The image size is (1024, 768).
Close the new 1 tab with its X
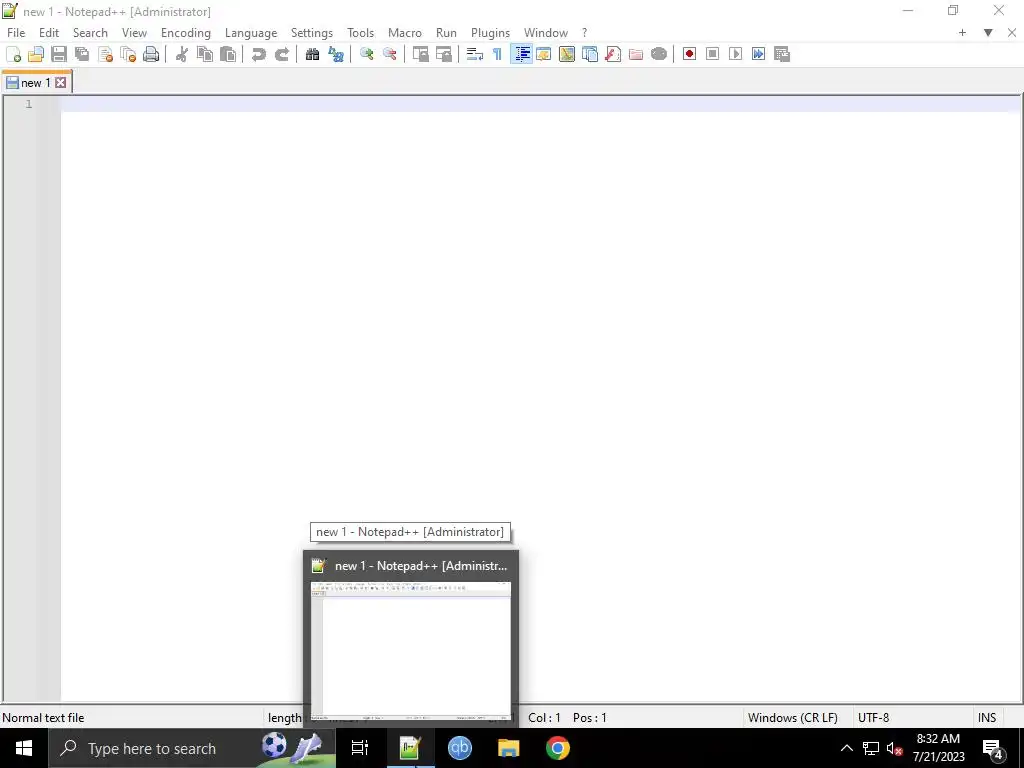[61, 83]
